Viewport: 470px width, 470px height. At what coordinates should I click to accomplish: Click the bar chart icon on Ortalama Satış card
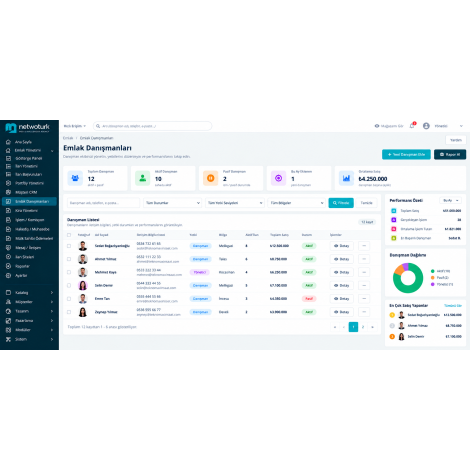[x=346, y=178]
